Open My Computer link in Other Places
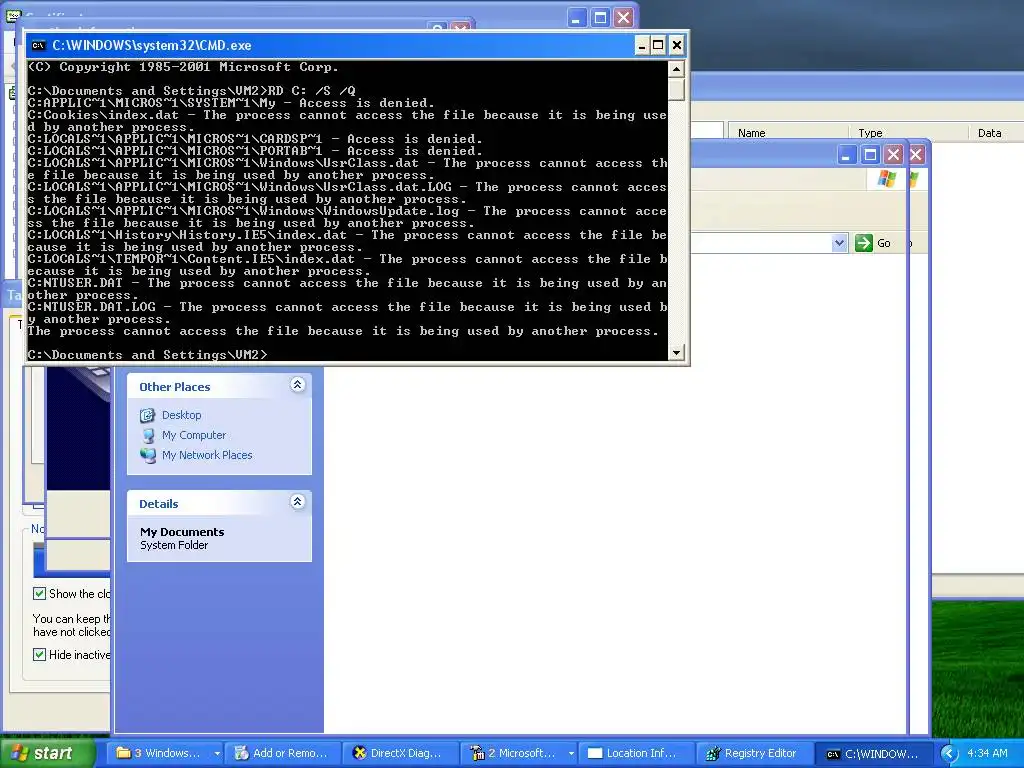The height and width of the screenshot is (768, 1024). 194,435
